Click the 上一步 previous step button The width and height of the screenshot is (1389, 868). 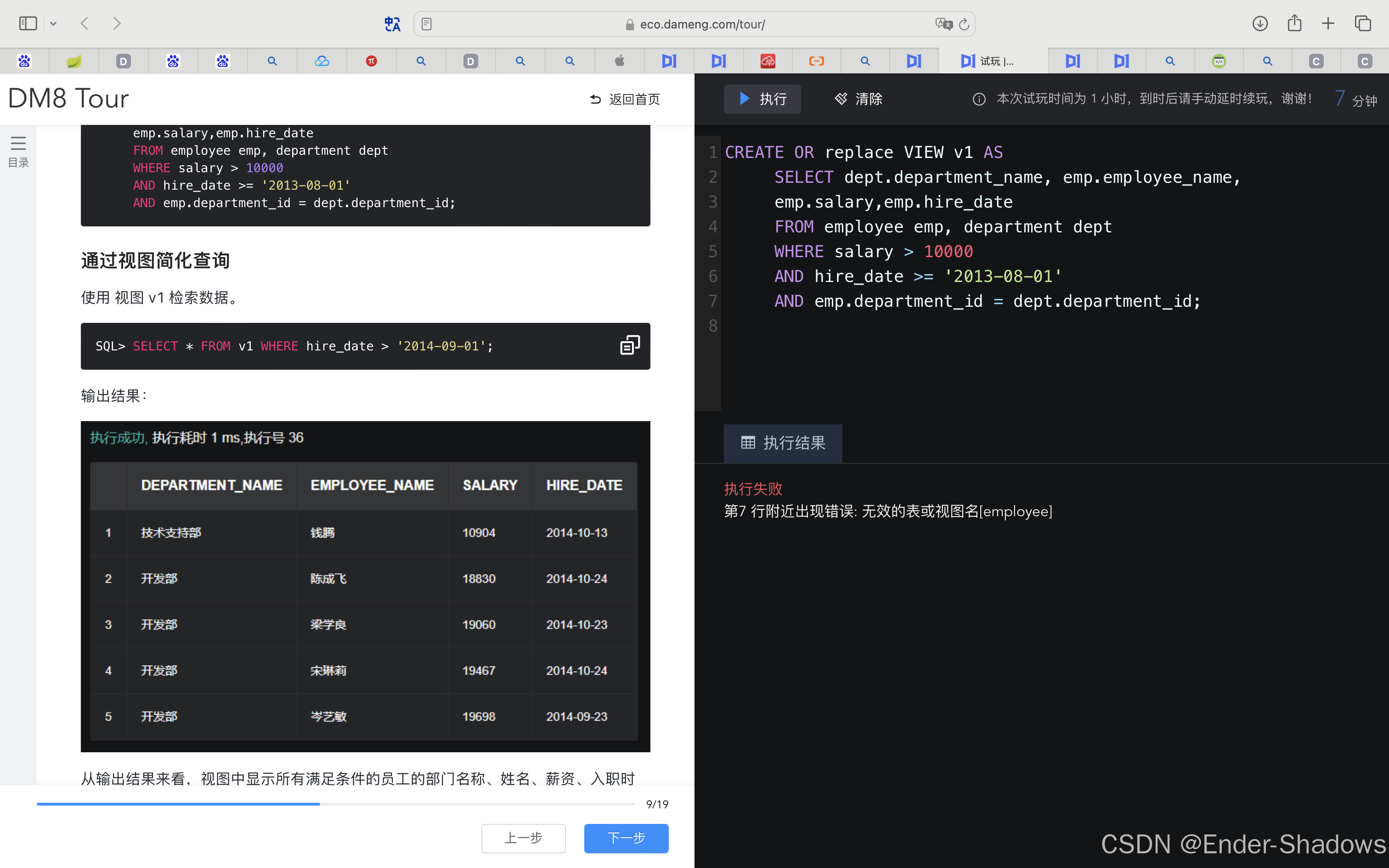click(x=524, y=838)
